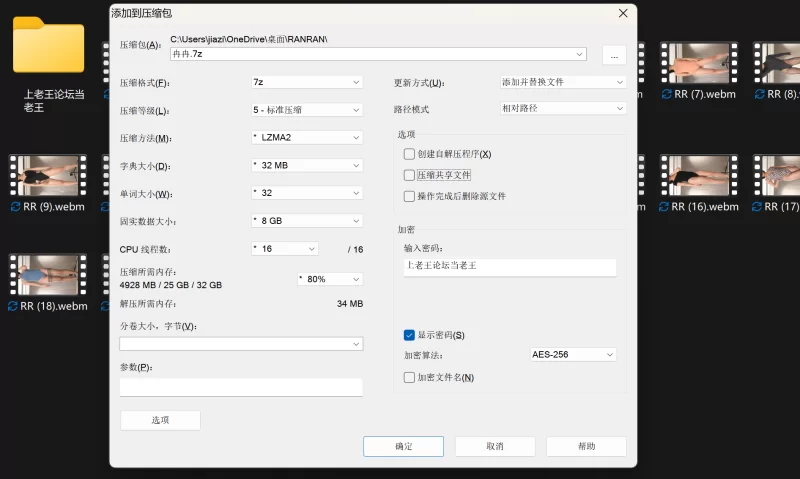Open the 压缩方法 LZMA2 dropdown
This screenshot has height=479, width=800.
[x=307, y=137]
